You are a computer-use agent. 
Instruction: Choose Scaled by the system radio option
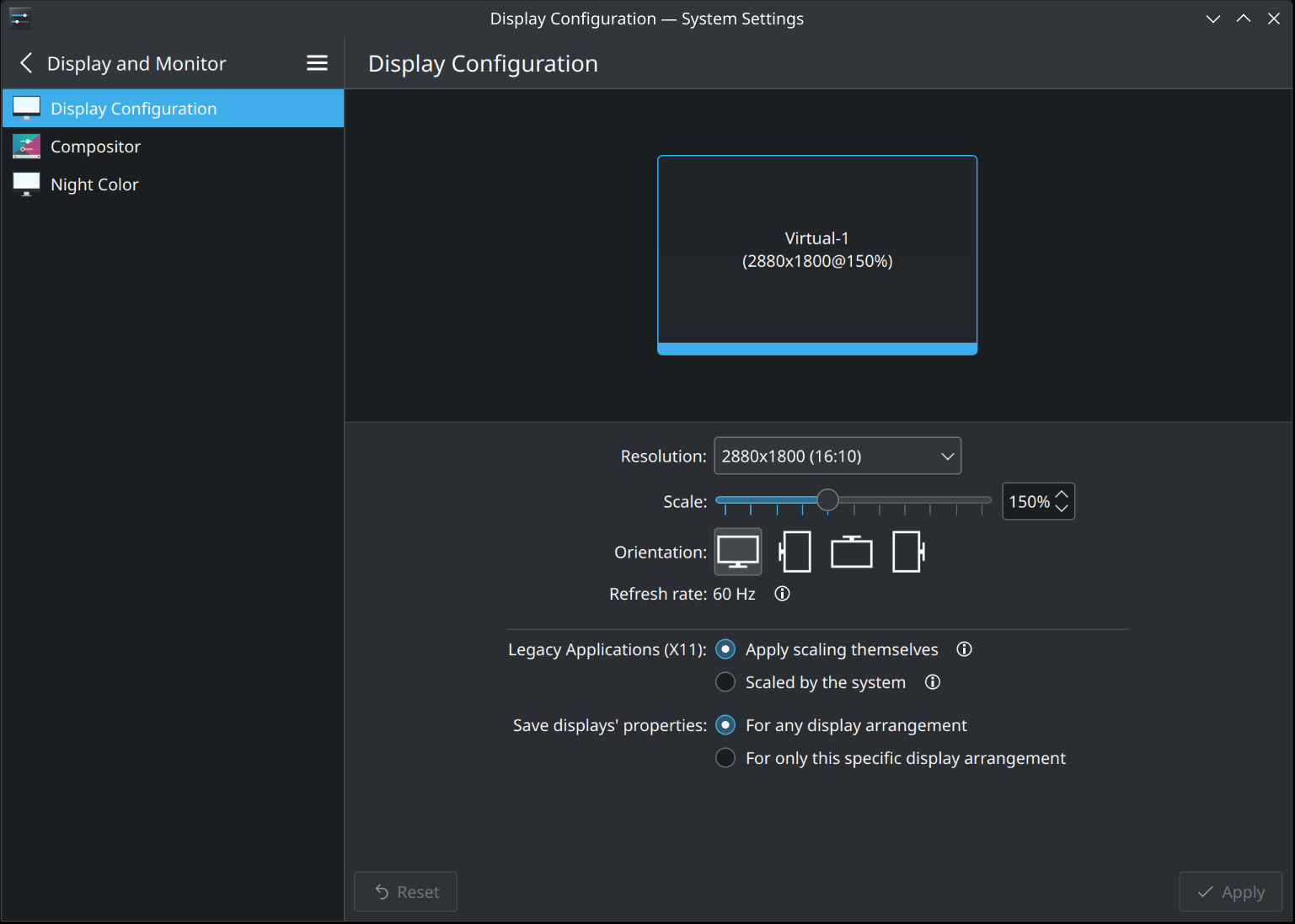[x=725, y=682]
